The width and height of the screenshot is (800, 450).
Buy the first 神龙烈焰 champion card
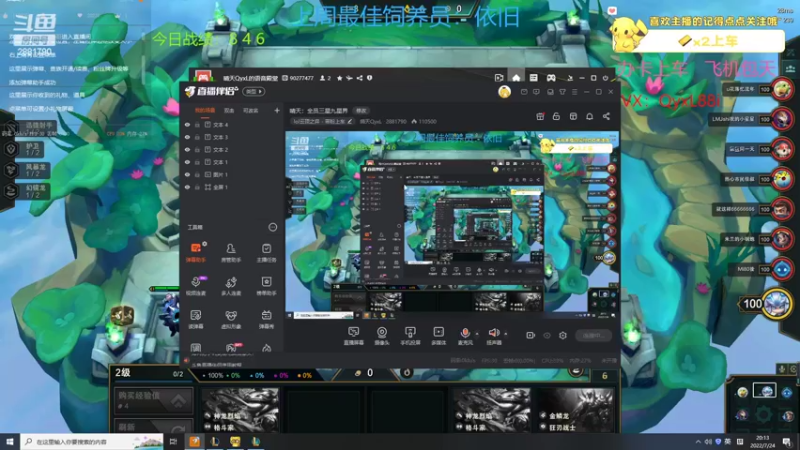tap(240, 410)
